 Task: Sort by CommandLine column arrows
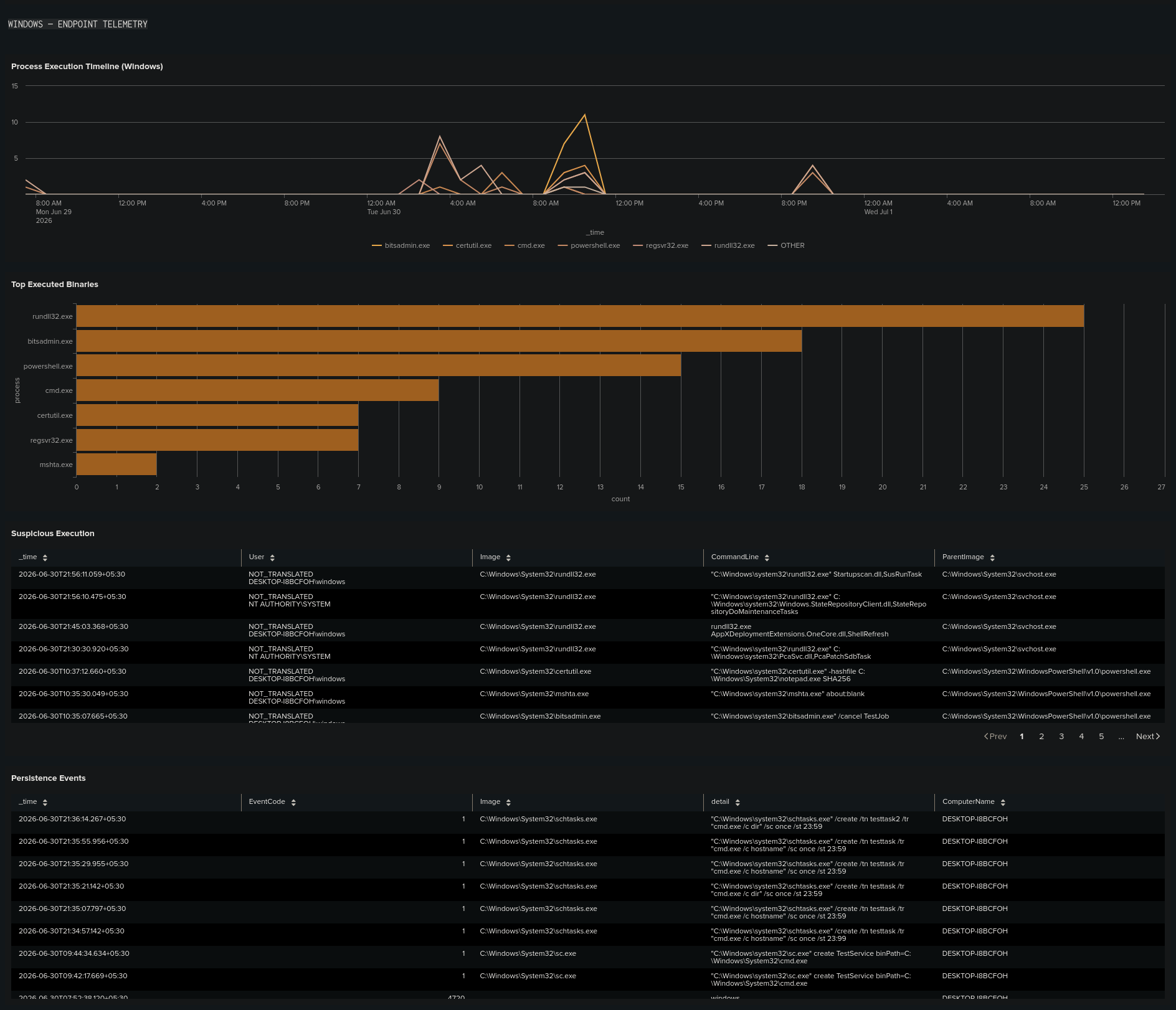767,558
